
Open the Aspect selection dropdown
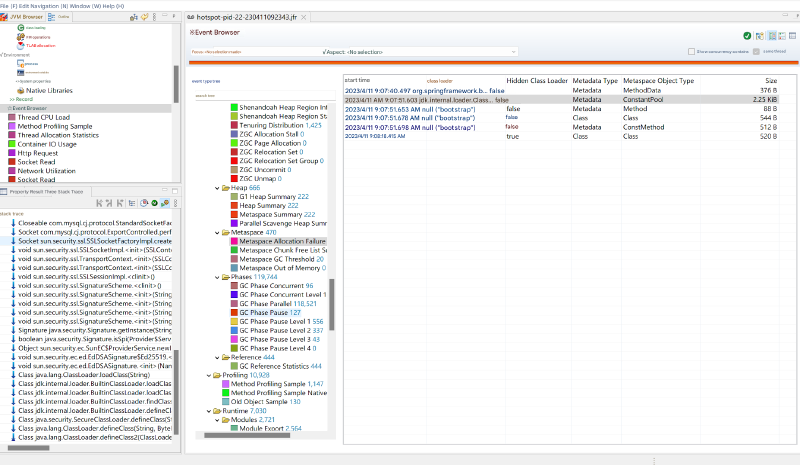coord(514,51)
